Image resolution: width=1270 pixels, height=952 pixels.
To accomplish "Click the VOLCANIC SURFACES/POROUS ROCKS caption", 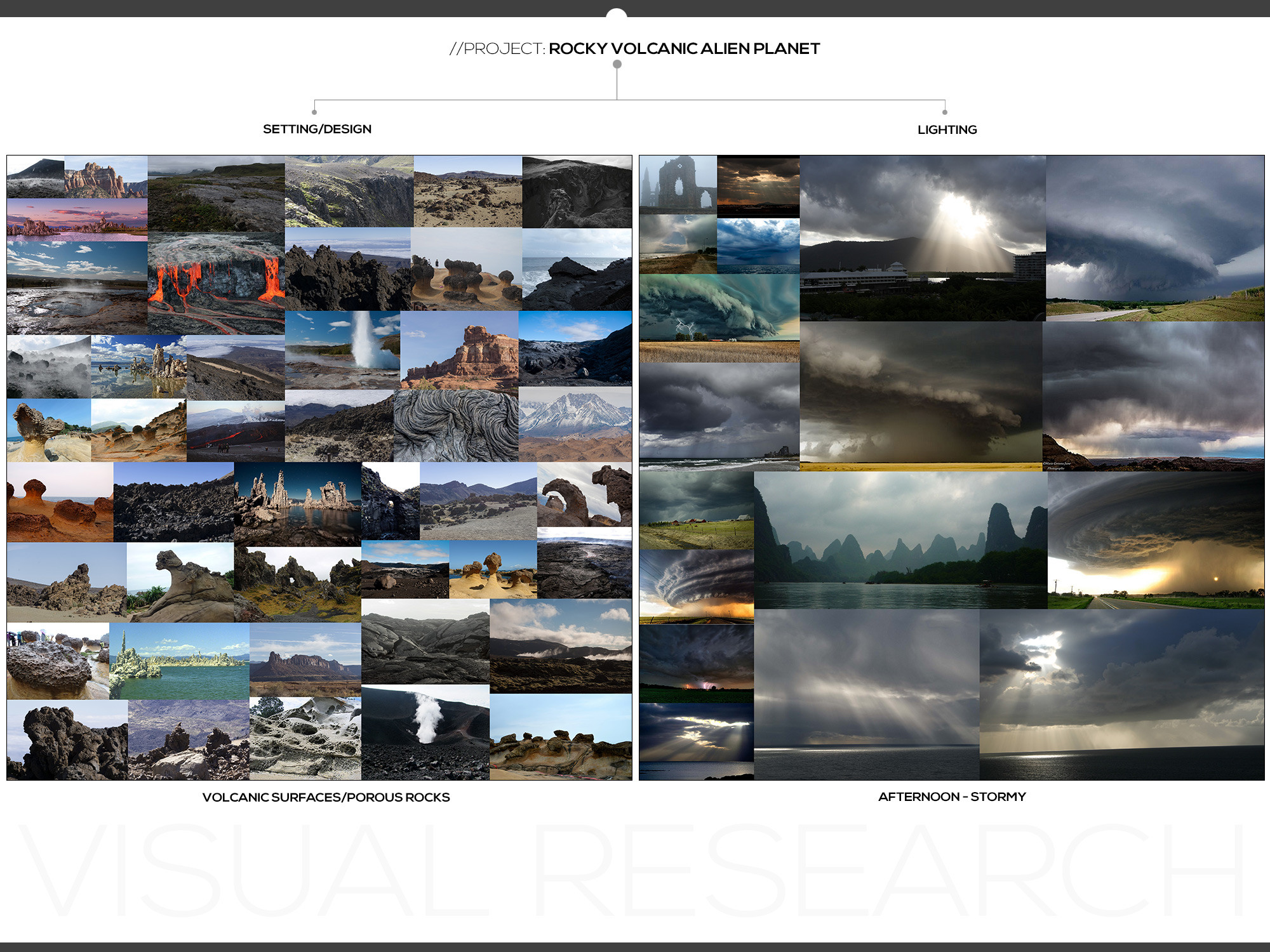I will [326, 797].
